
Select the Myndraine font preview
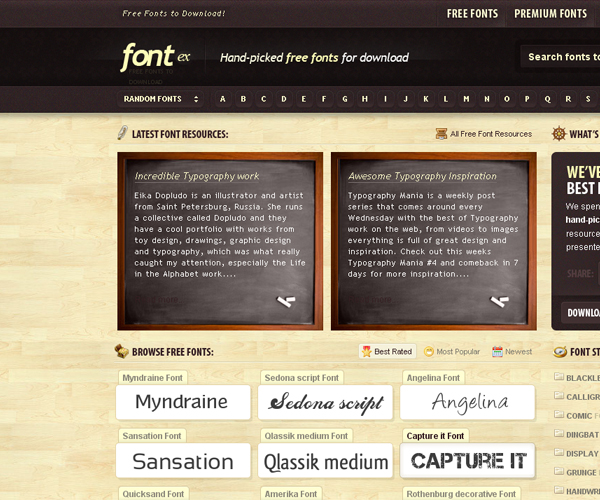(183, 402)
